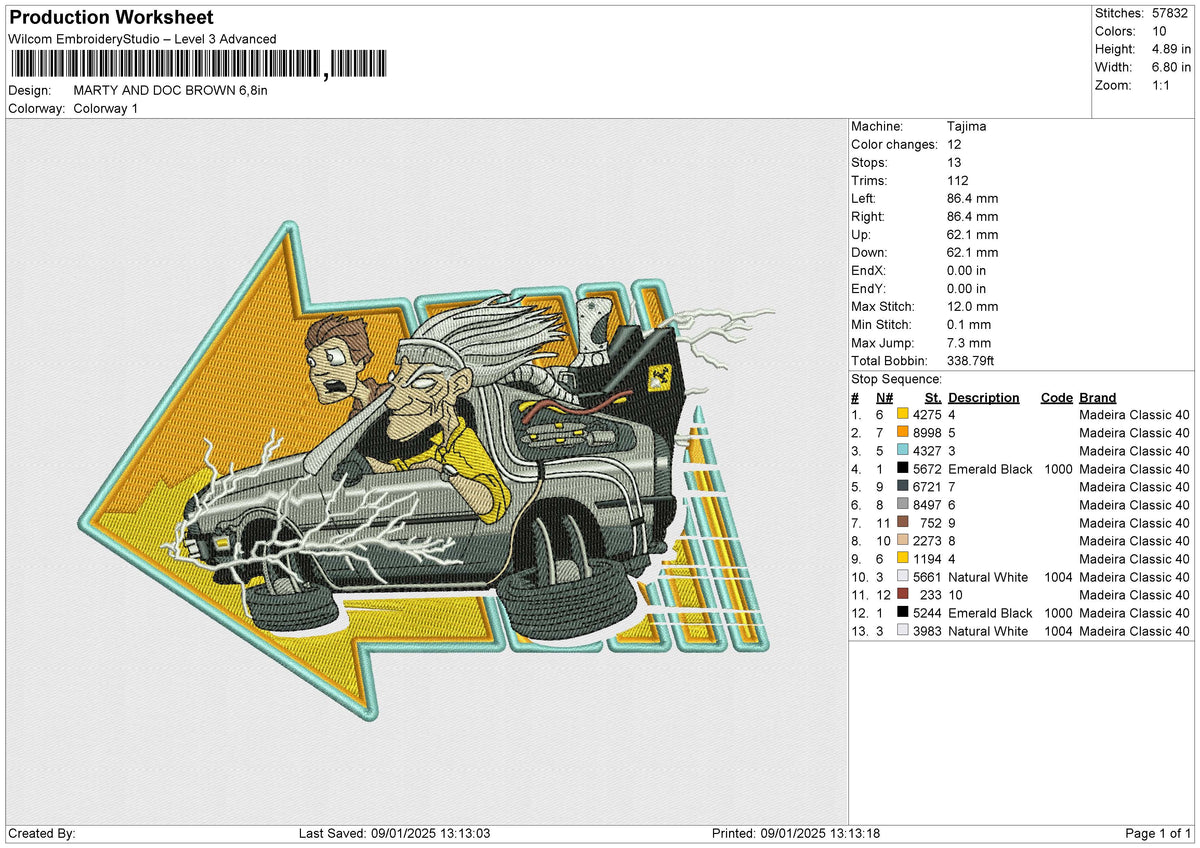Click the 'Production Worksheet' title
Screen dimensions: 1200x848
tap(110, 18)
